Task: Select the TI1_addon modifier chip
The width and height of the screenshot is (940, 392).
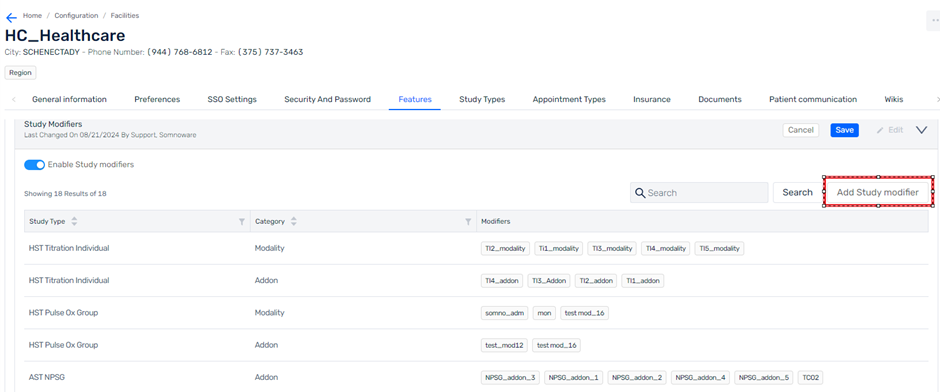Action: pyautogui.click(x=643, y=281)
